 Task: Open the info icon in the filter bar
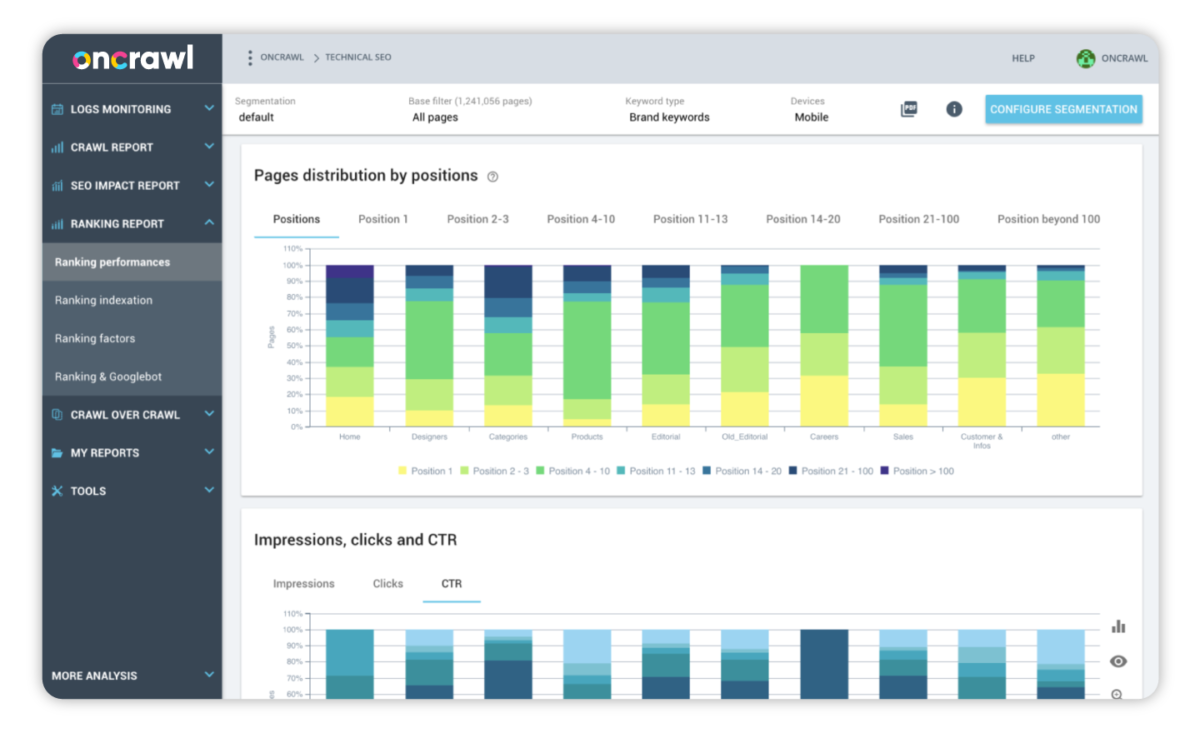(x=954, y=109)
